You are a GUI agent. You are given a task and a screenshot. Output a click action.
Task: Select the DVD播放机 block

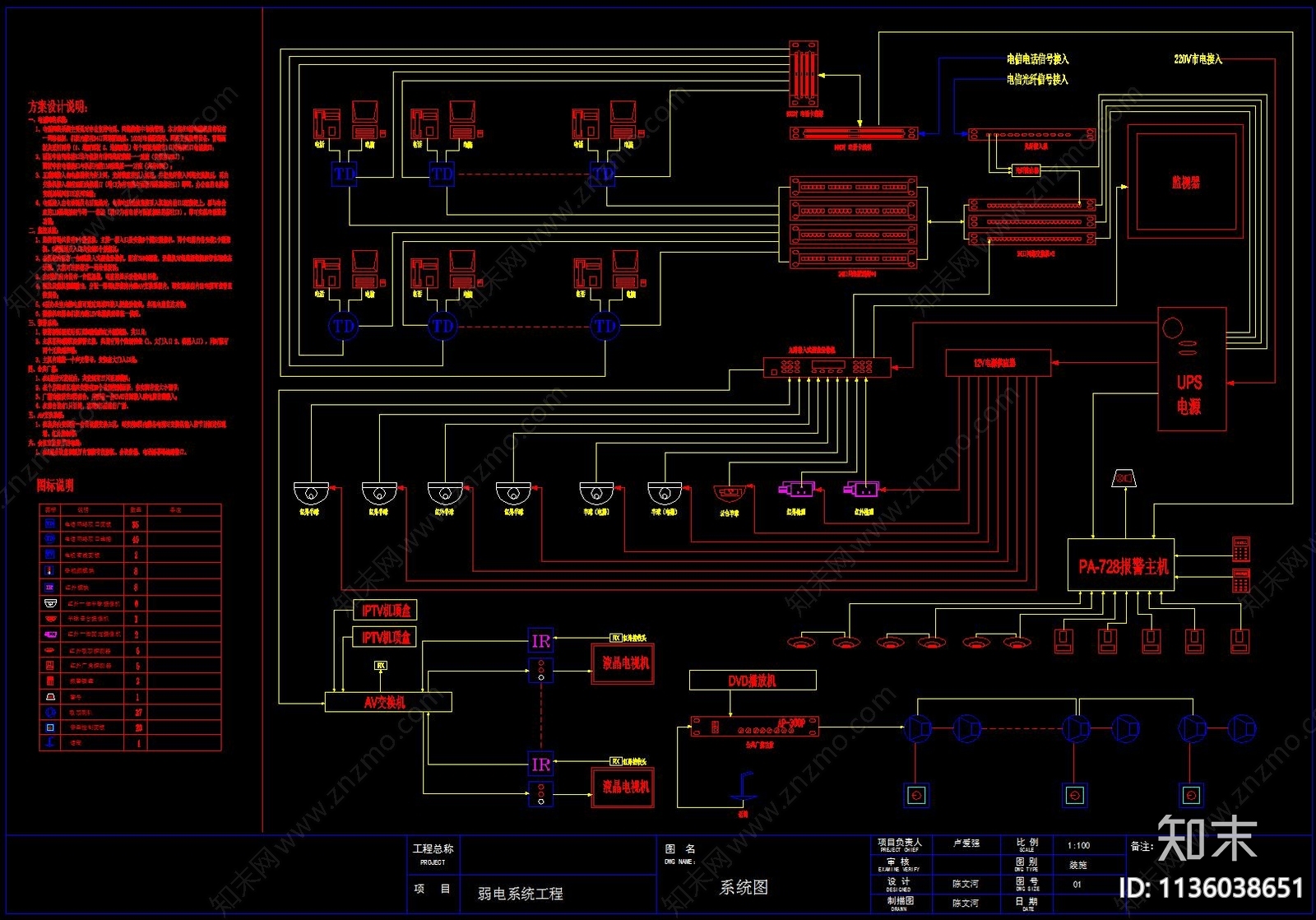tap(753, 681)
